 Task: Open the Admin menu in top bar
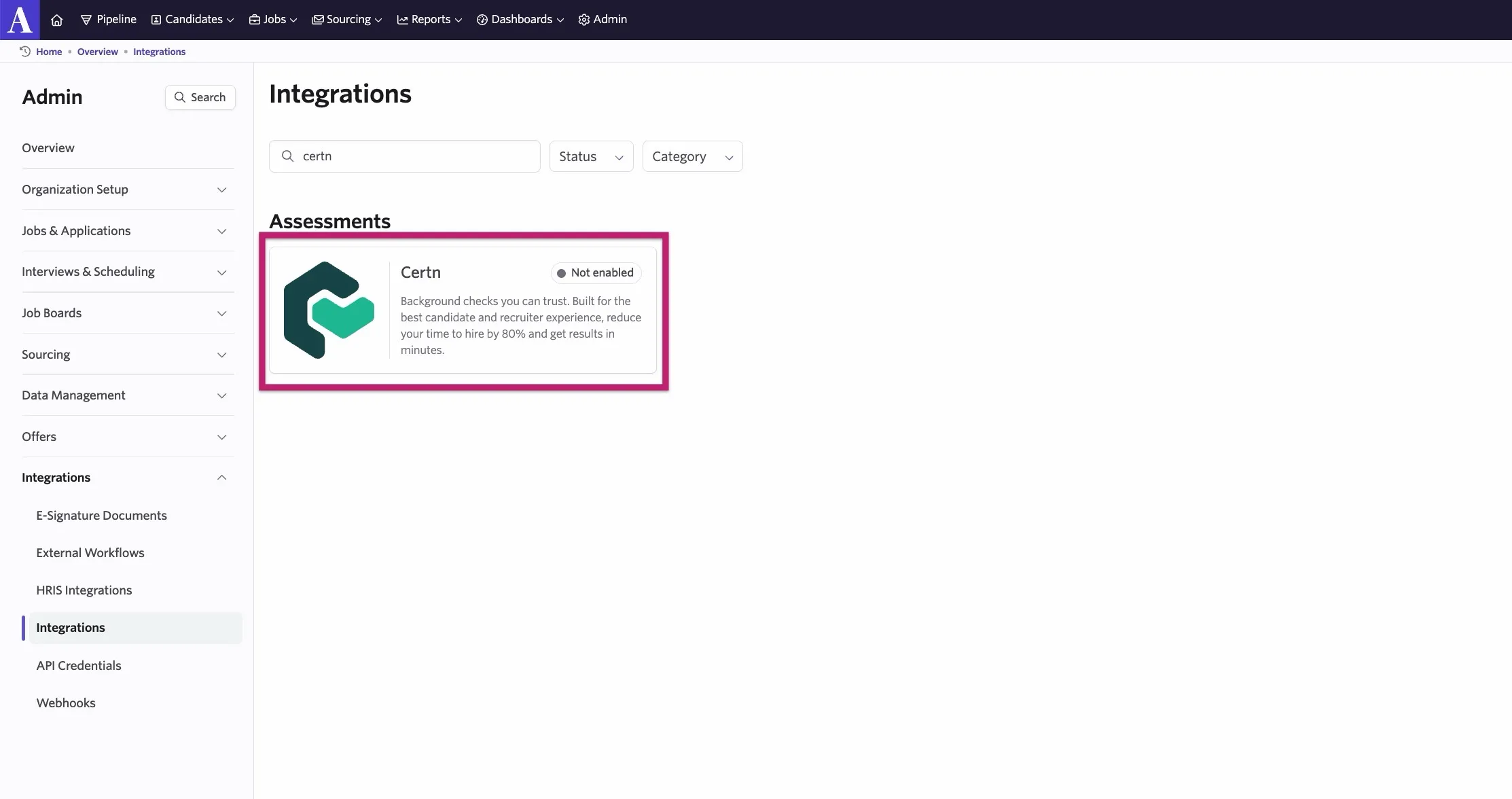(602, 20)
